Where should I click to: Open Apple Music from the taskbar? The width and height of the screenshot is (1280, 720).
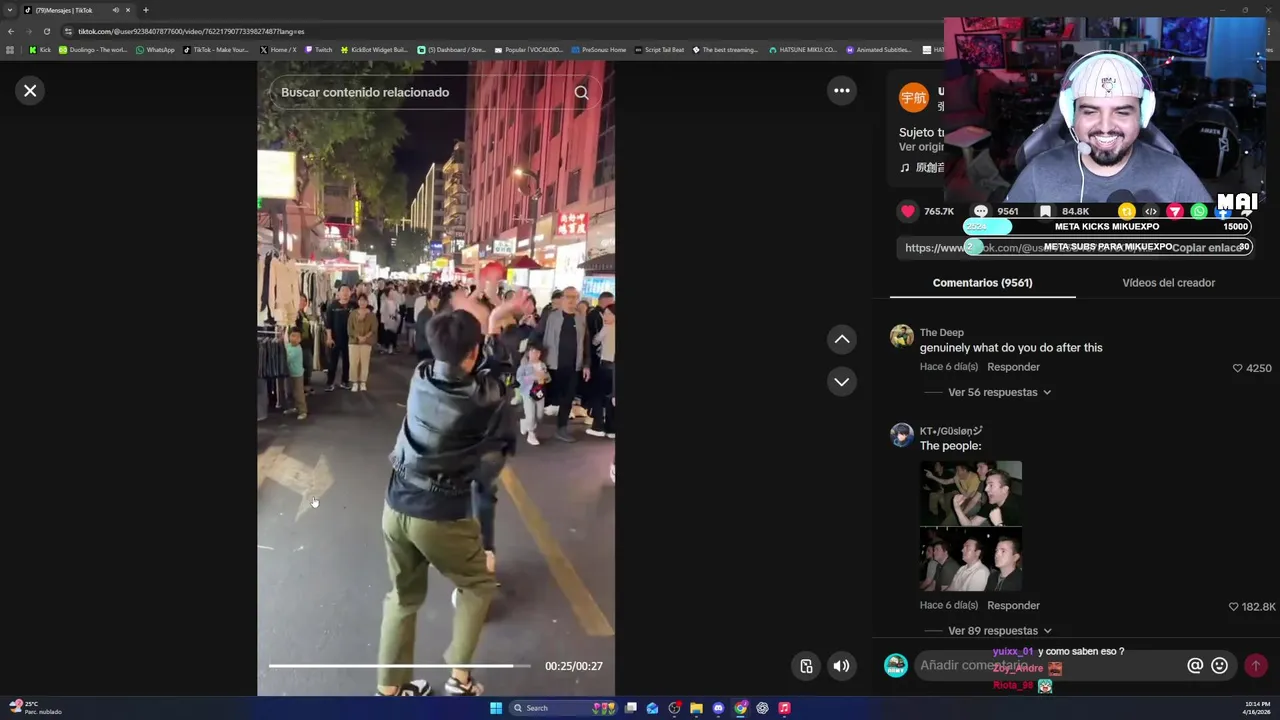[x=784, y=708]
